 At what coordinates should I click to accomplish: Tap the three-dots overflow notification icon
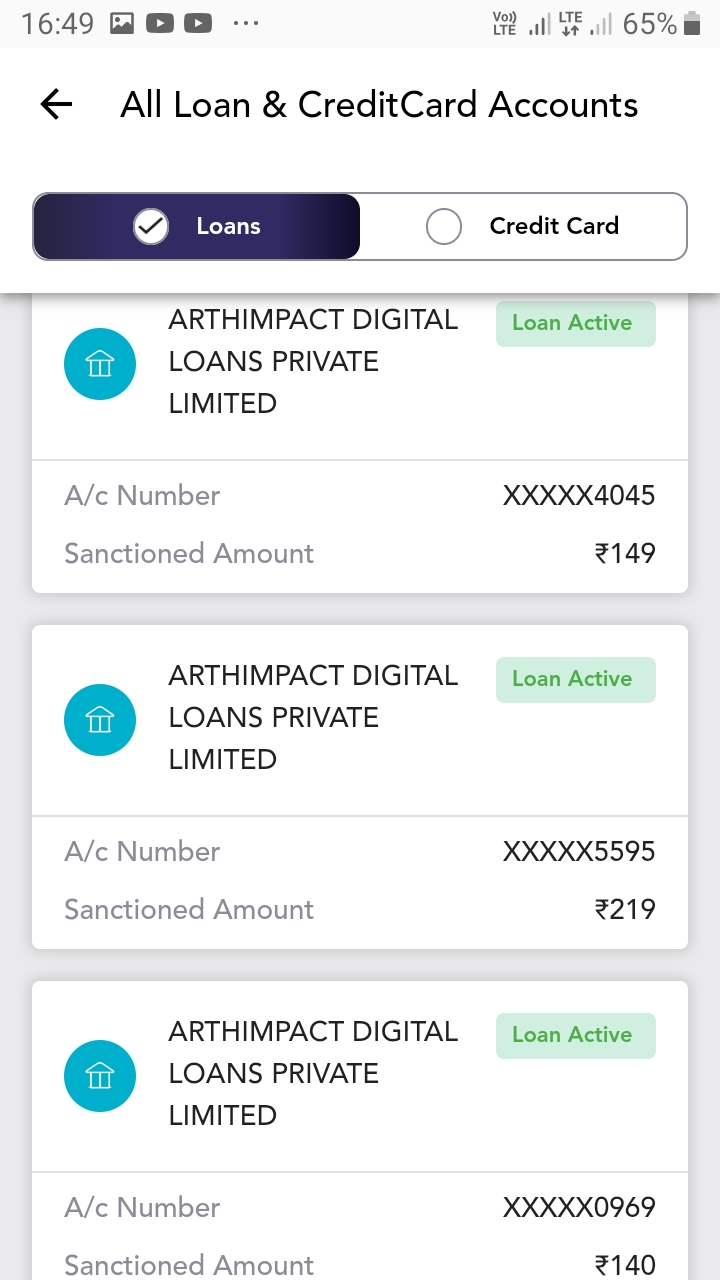(x=245, y=24)
